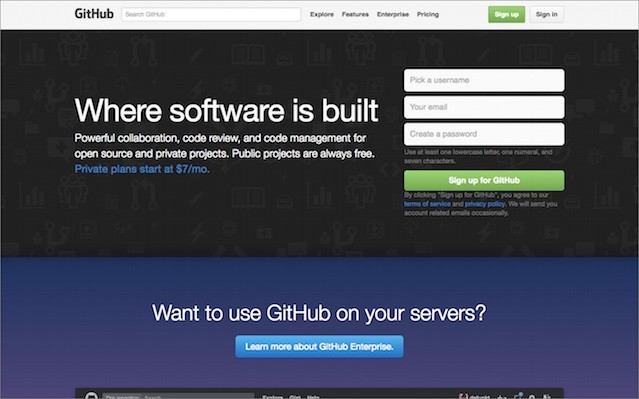Focus the Create a password field
Image resolution: width=639 pixels, height=399 pixels.
(484, 134)
